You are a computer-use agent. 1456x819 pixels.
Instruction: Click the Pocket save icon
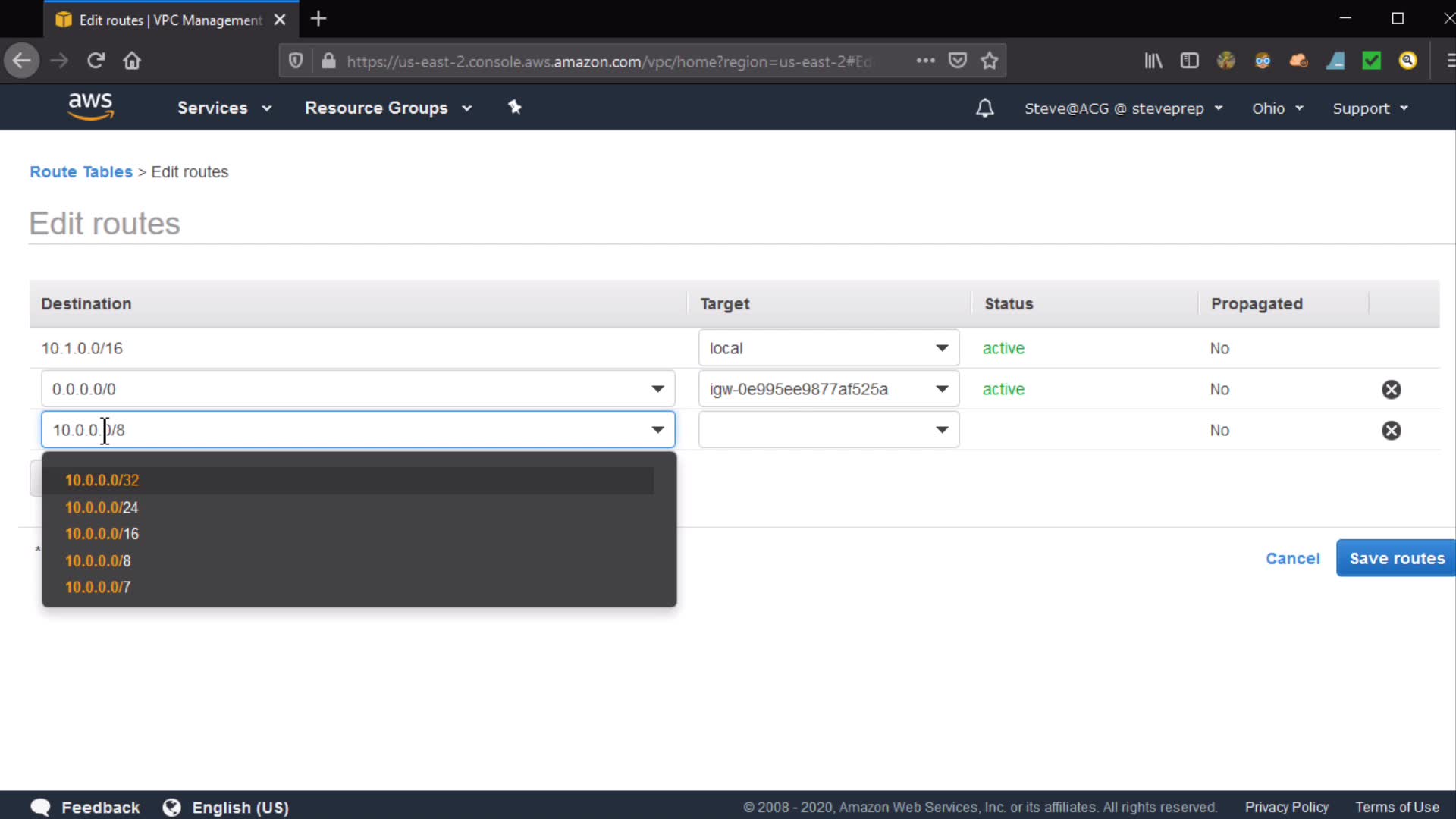958,61
